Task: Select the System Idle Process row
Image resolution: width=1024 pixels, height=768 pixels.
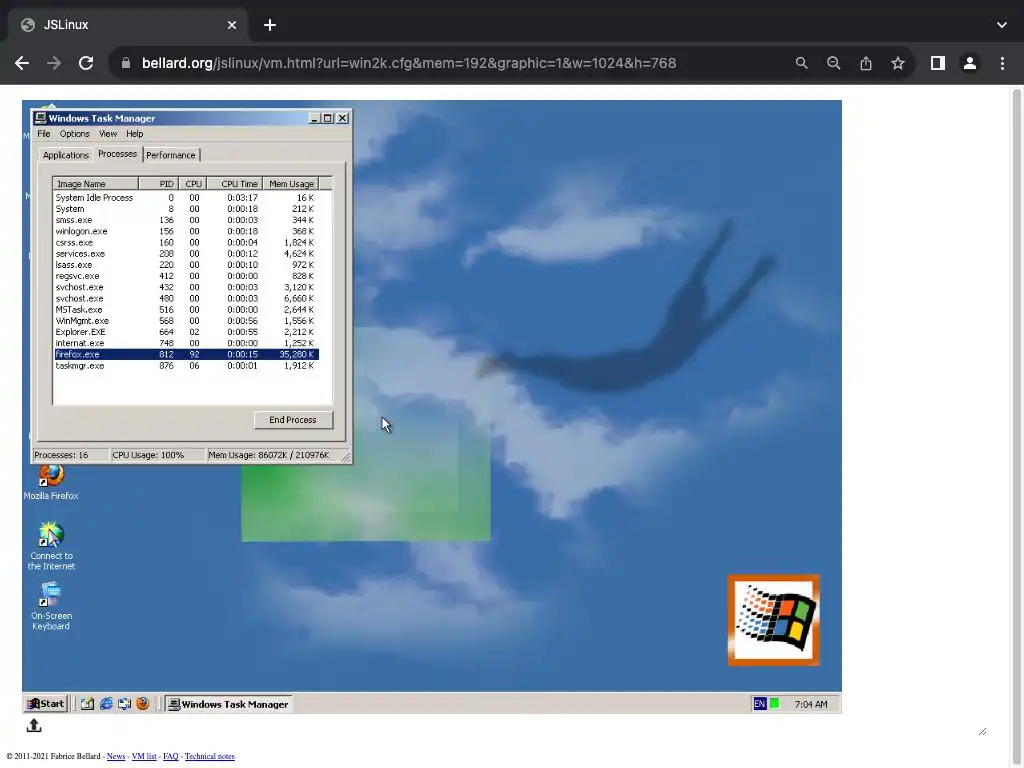Action: pos(186,198)
